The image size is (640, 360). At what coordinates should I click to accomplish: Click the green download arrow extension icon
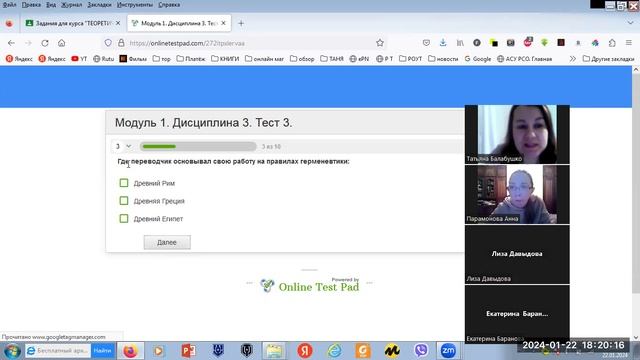(x=544, y=43)
